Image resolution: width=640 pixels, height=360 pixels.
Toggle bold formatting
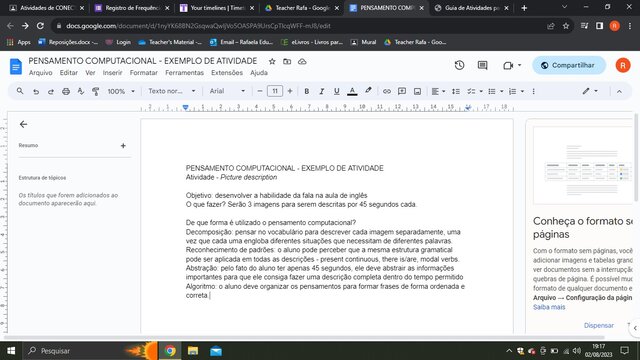[x=307, y=91]
